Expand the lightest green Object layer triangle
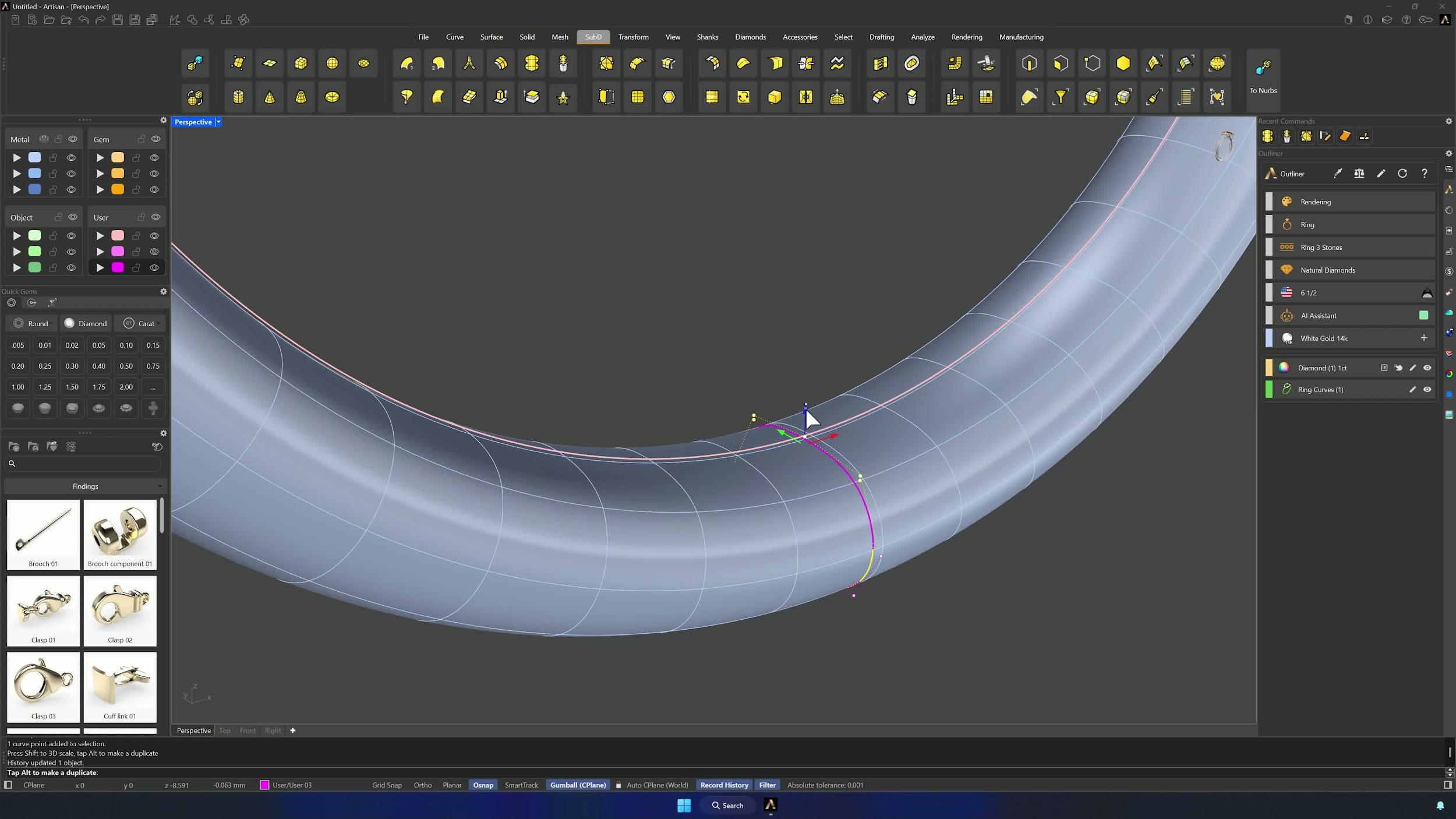Viewport: 1456px width, 819px height. click(x=17, y=236)
